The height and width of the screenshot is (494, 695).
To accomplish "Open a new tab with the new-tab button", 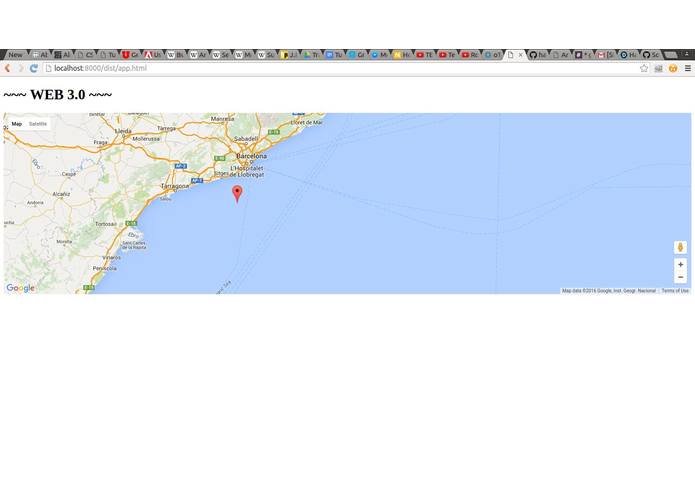I will click(670, 55).
